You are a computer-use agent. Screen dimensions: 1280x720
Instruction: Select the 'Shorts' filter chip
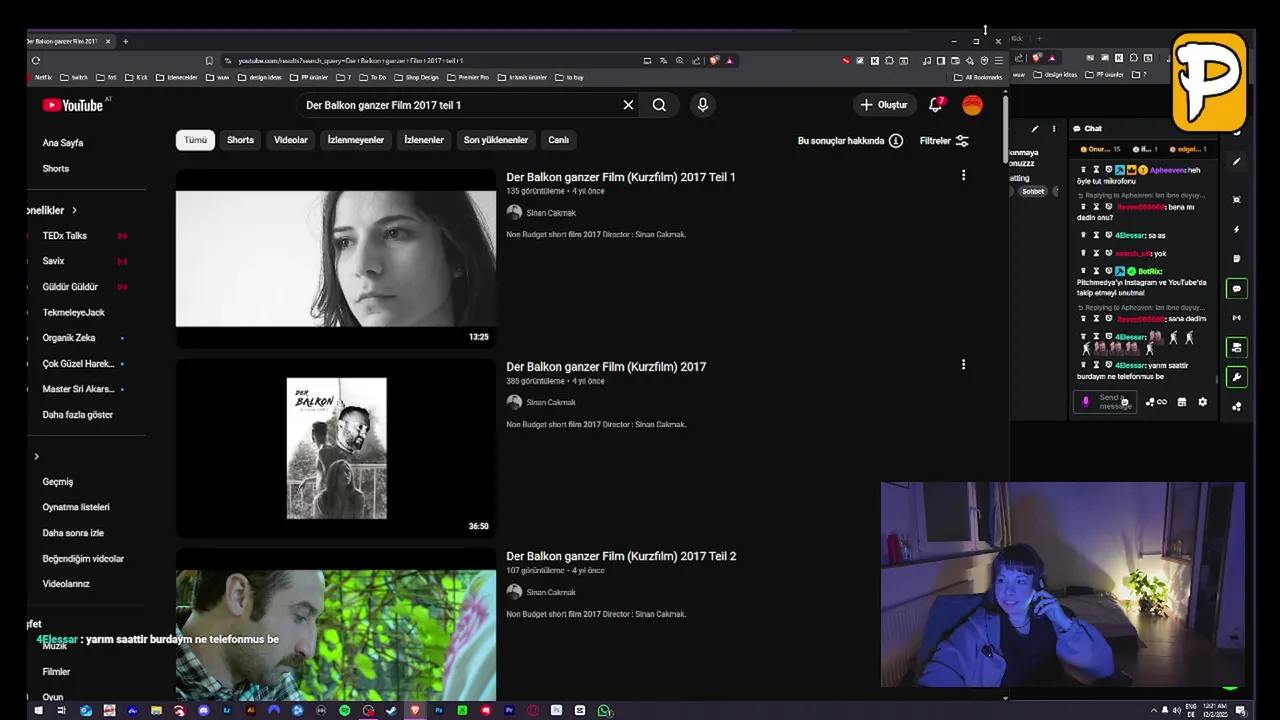pos(240,140)
